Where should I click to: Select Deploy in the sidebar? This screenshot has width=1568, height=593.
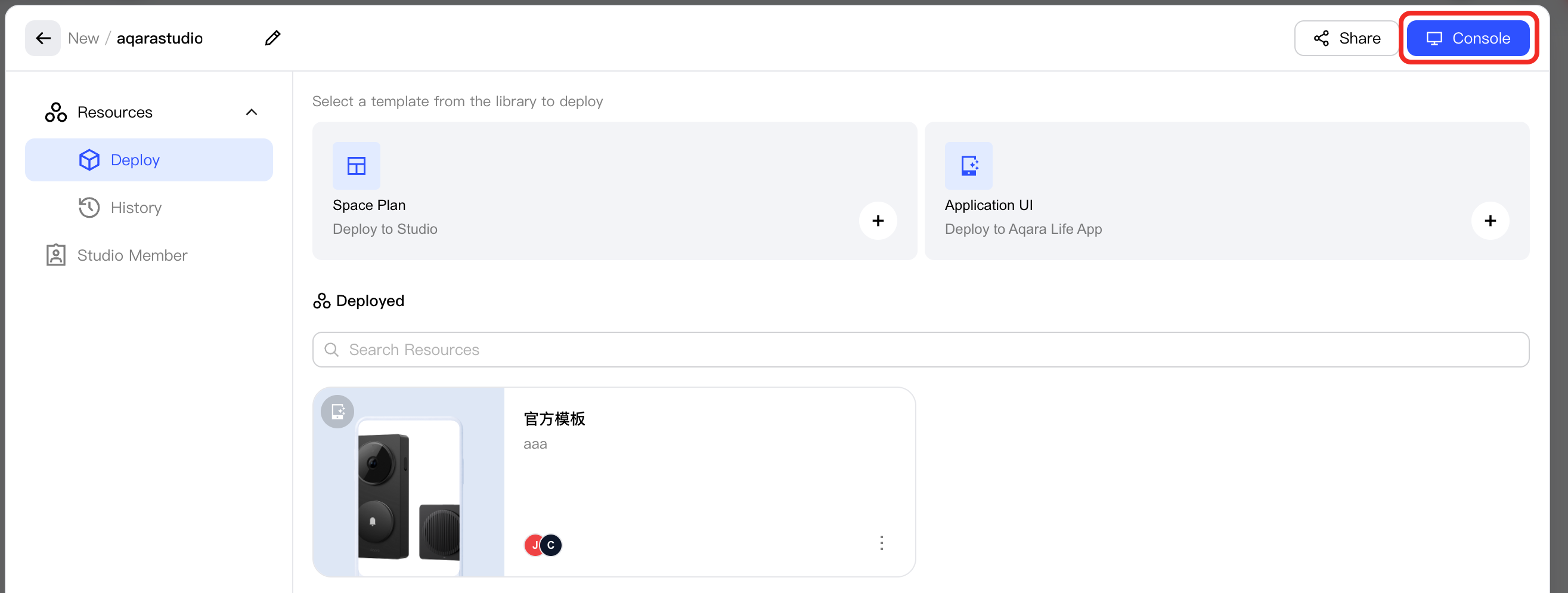[149, 160]
